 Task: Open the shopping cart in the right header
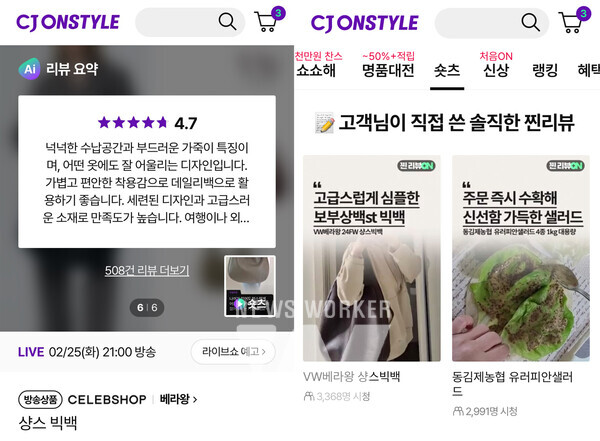[574, 20]
